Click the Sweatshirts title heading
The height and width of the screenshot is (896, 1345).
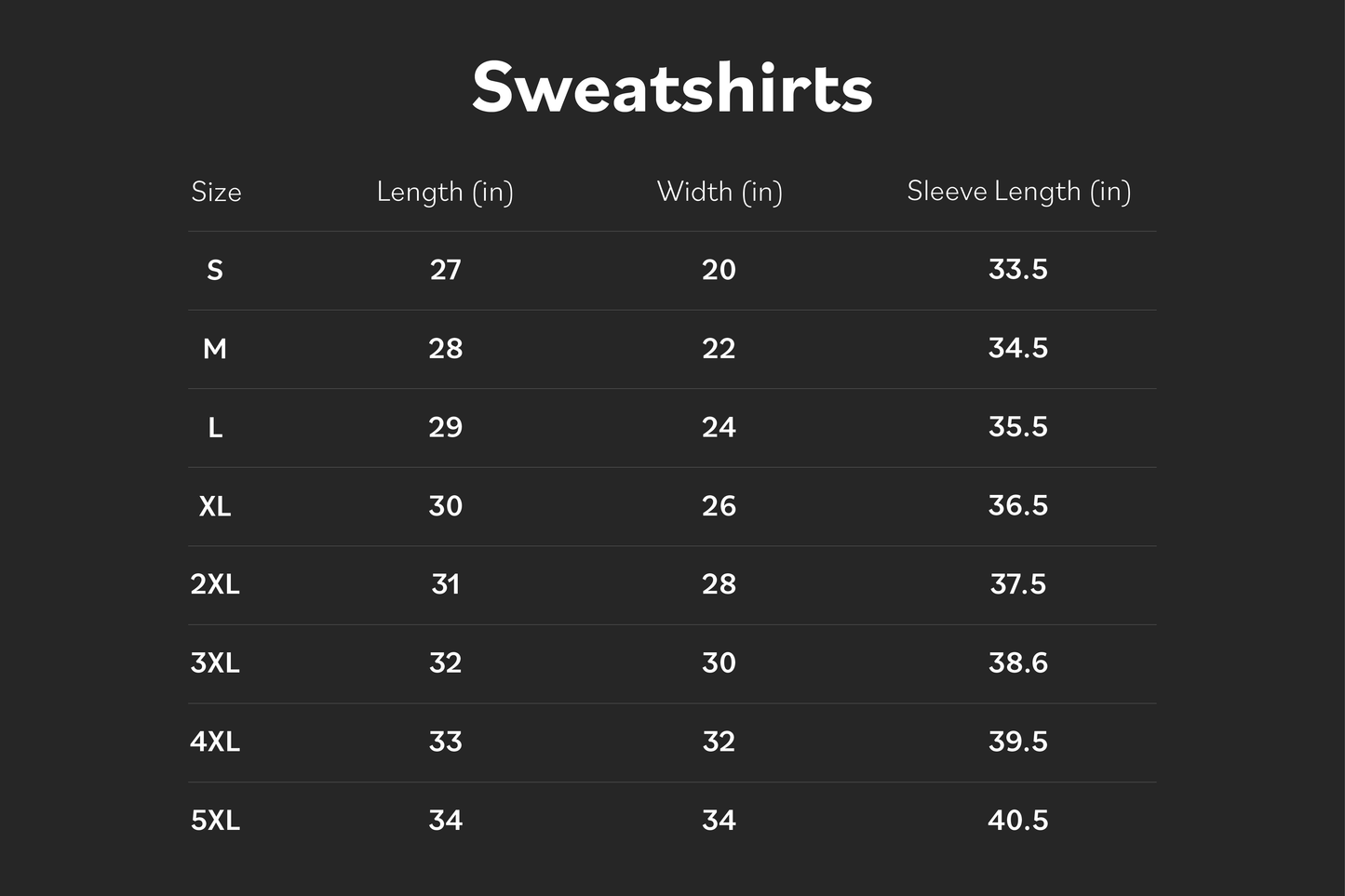click(672, 87)
